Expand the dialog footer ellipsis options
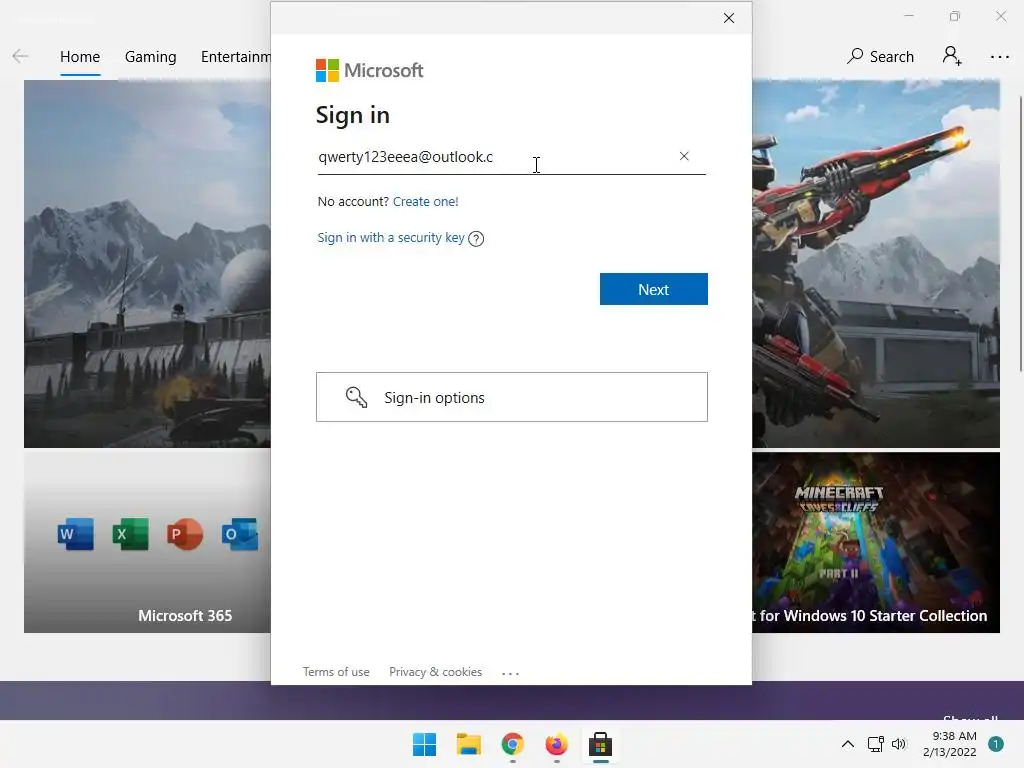Viewport: 1024px width, 768px height. click(510, 673)
